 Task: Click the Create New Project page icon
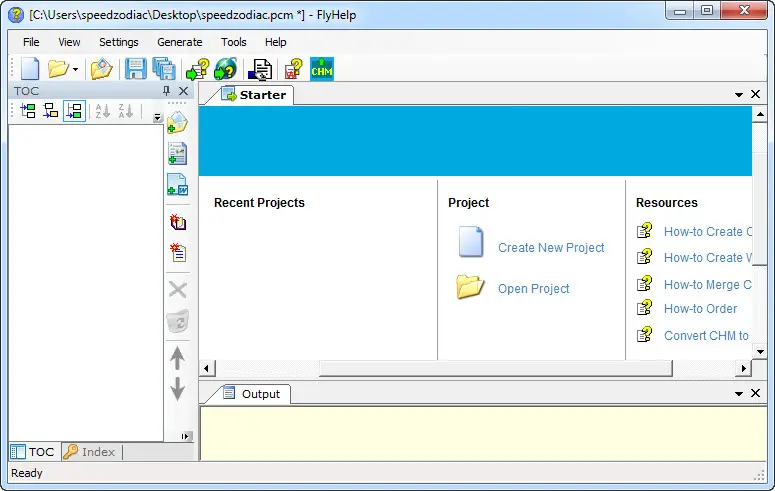click(x=471, y=242)
